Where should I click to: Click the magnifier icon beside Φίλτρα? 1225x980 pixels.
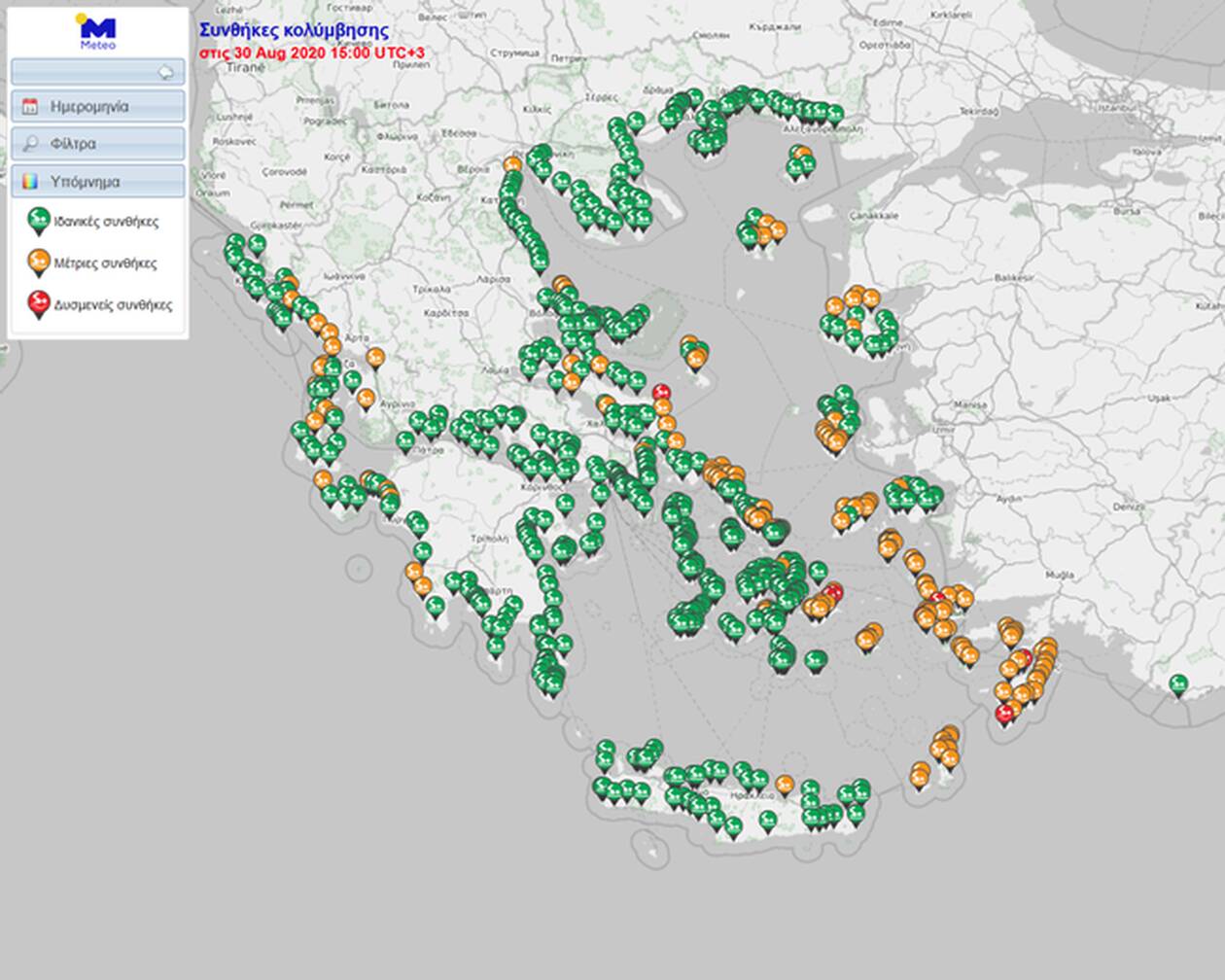click(x=30, y=144)
